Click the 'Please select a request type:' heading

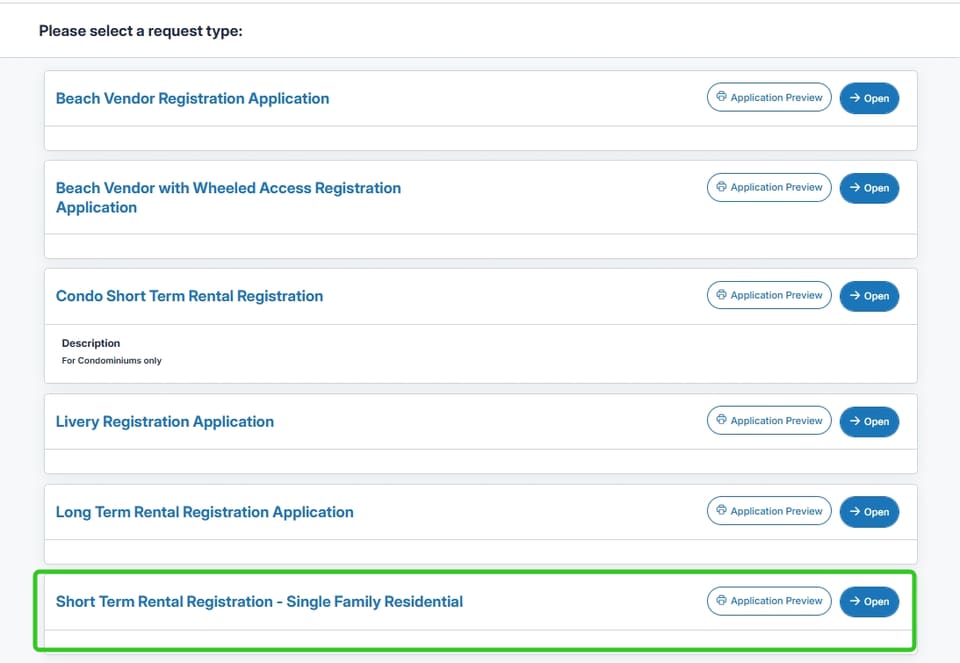pos(141,31)
